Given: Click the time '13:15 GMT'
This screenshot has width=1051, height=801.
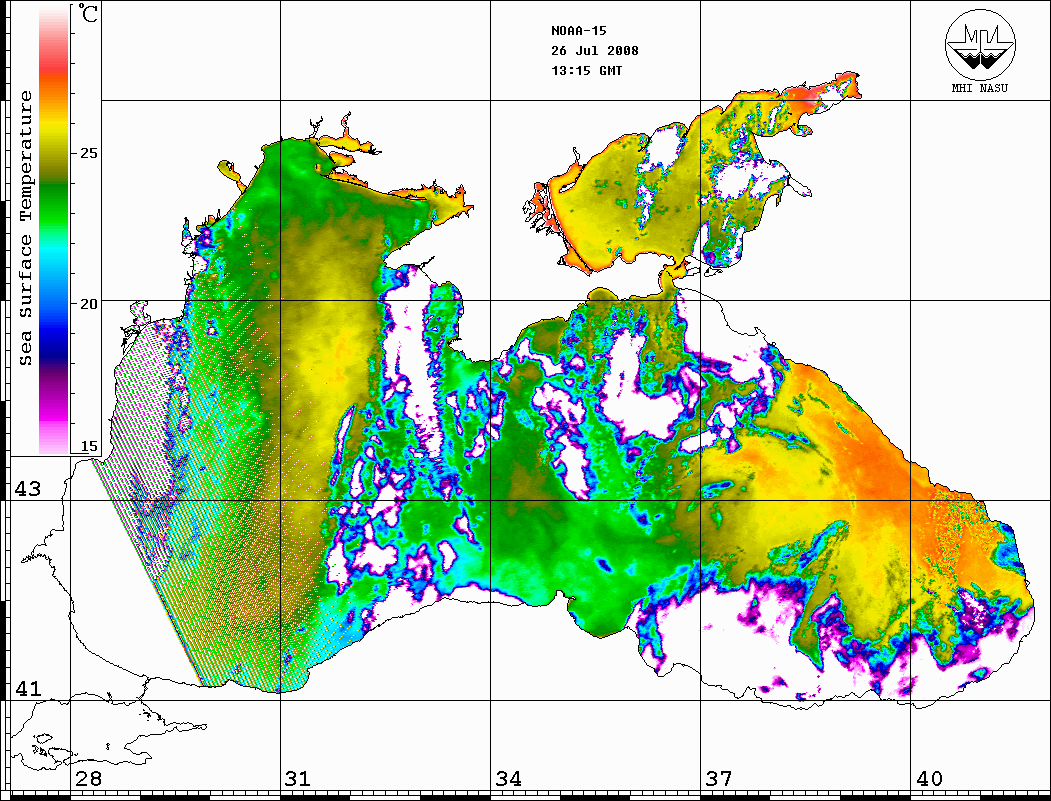Looking at the screenshot, I should 586,70.
